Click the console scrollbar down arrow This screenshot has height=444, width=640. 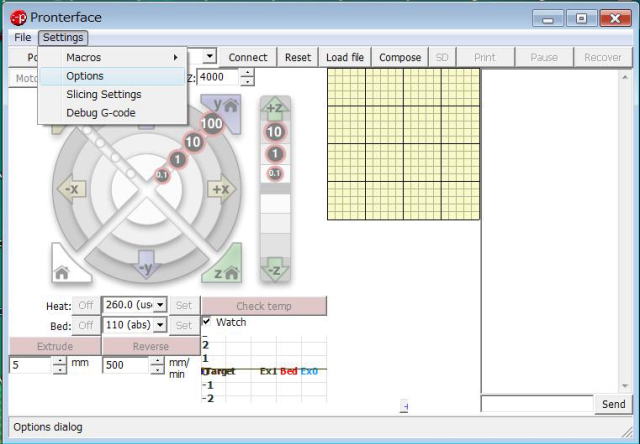625,386
